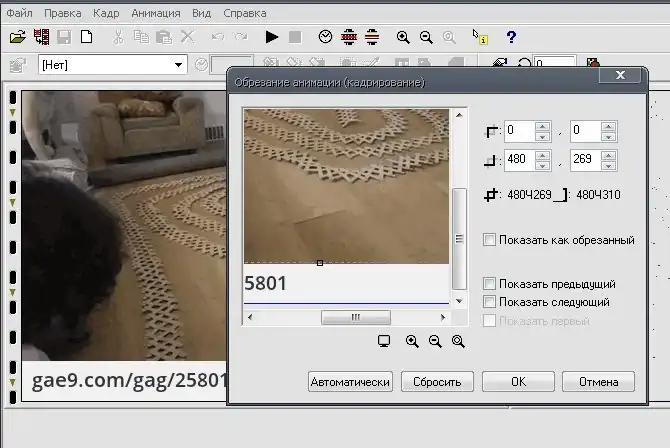Viewport: 670px width, 448px height.
Task: Open the 'Кадр' menu
Action: 105,14
